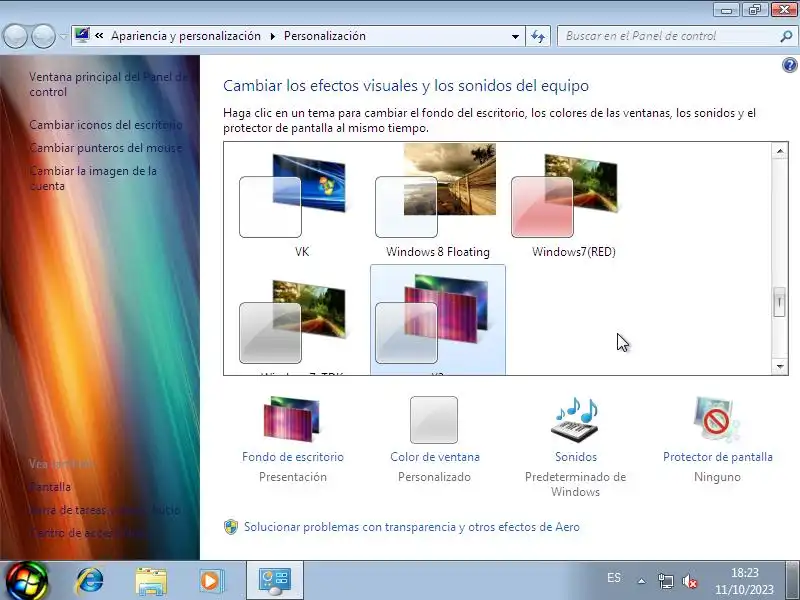Image resolution: width=800 pixels, height=600 pixels.
Task: Open the Protector de pantalla icon
Action: pos(716,419)
